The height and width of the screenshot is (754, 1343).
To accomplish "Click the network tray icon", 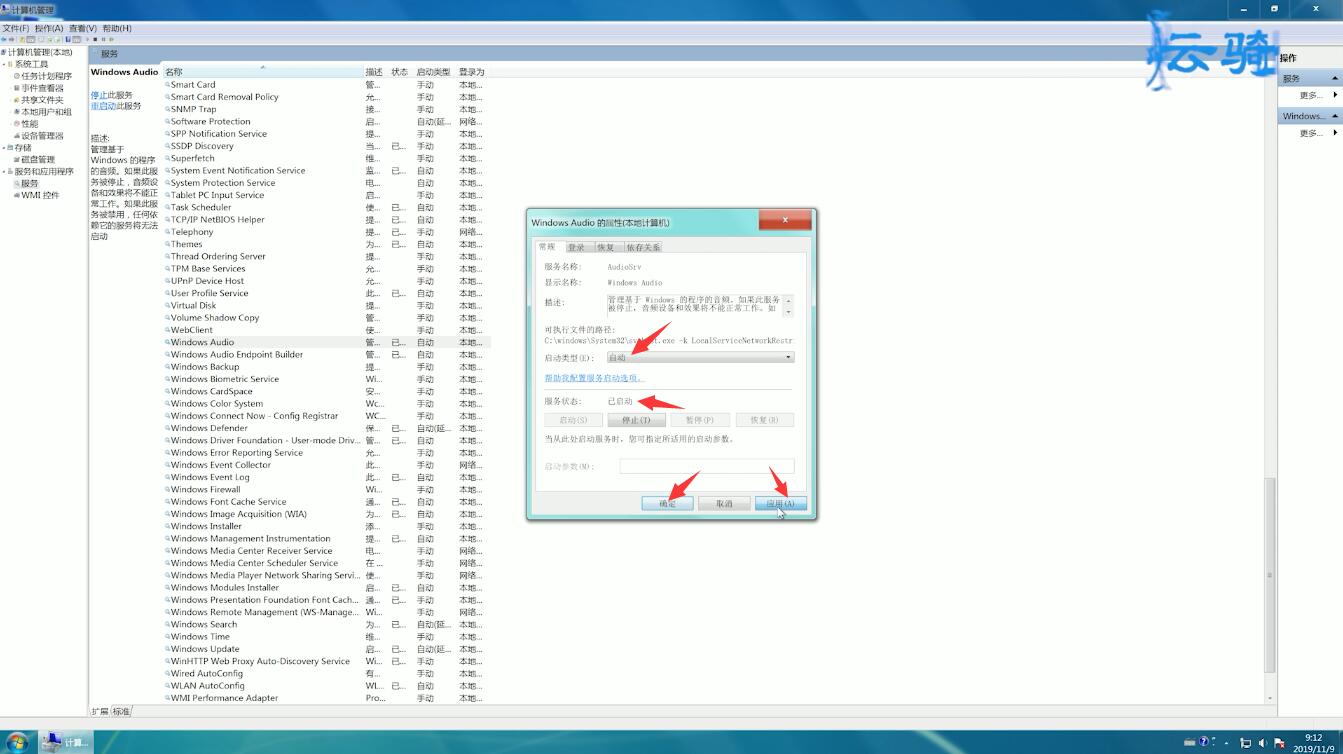I will pyautogui.click(x=1245, y=743).
